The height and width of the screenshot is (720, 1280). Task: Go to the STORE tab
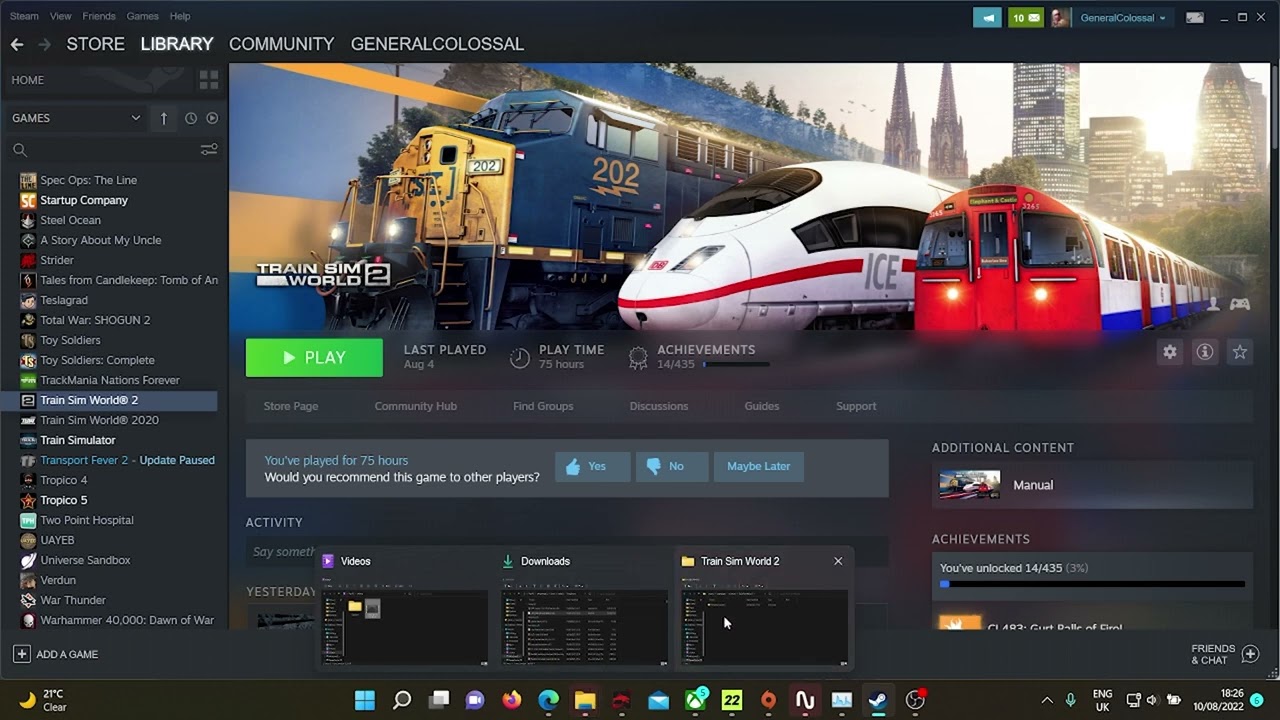(x=96, y=44)
